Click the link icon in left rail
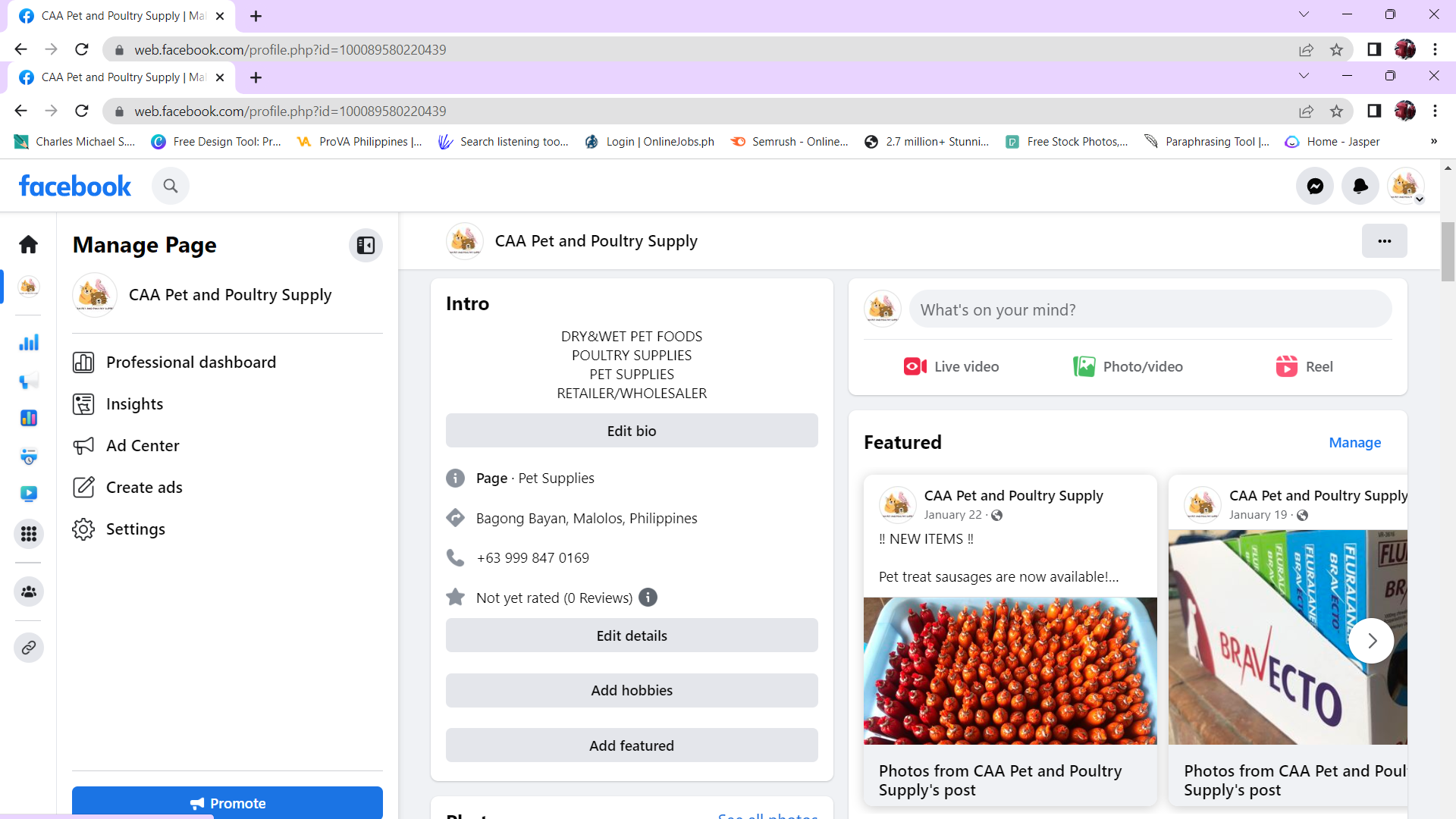This screenshot has height=819, width=1456. (x=29, y=648)
